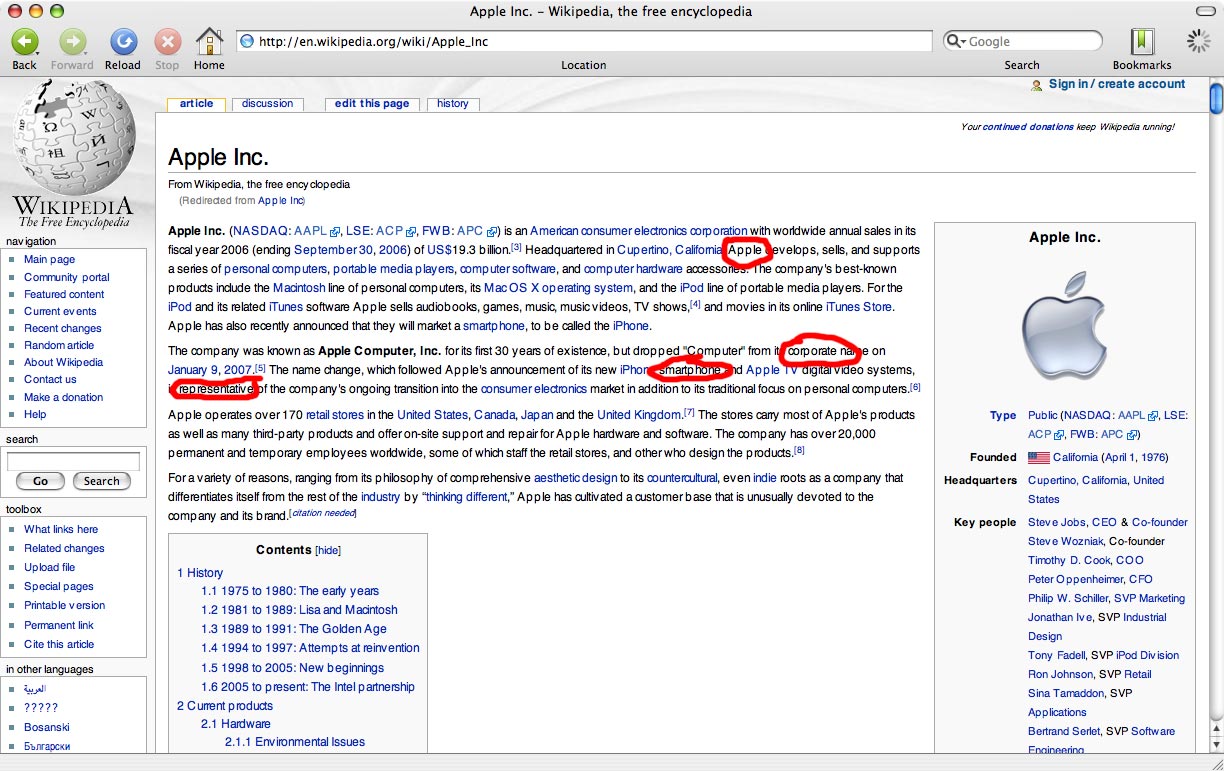Viewport: 1224px width, 771px height.
Task: Reload the current page
Action: pyautogui.click(x=123, y=42)
